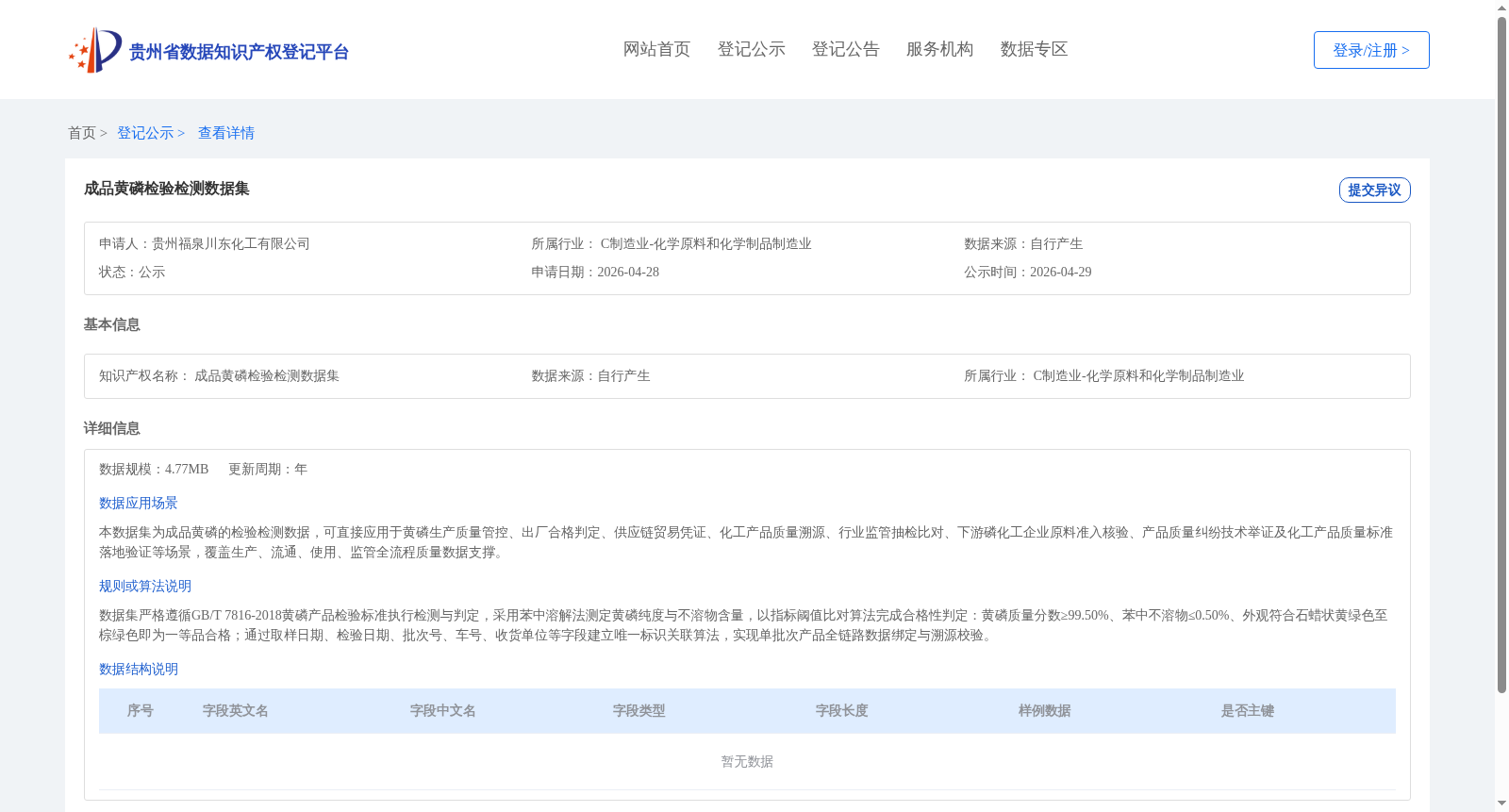Click the 数据规模：4.77MB text

154,469
